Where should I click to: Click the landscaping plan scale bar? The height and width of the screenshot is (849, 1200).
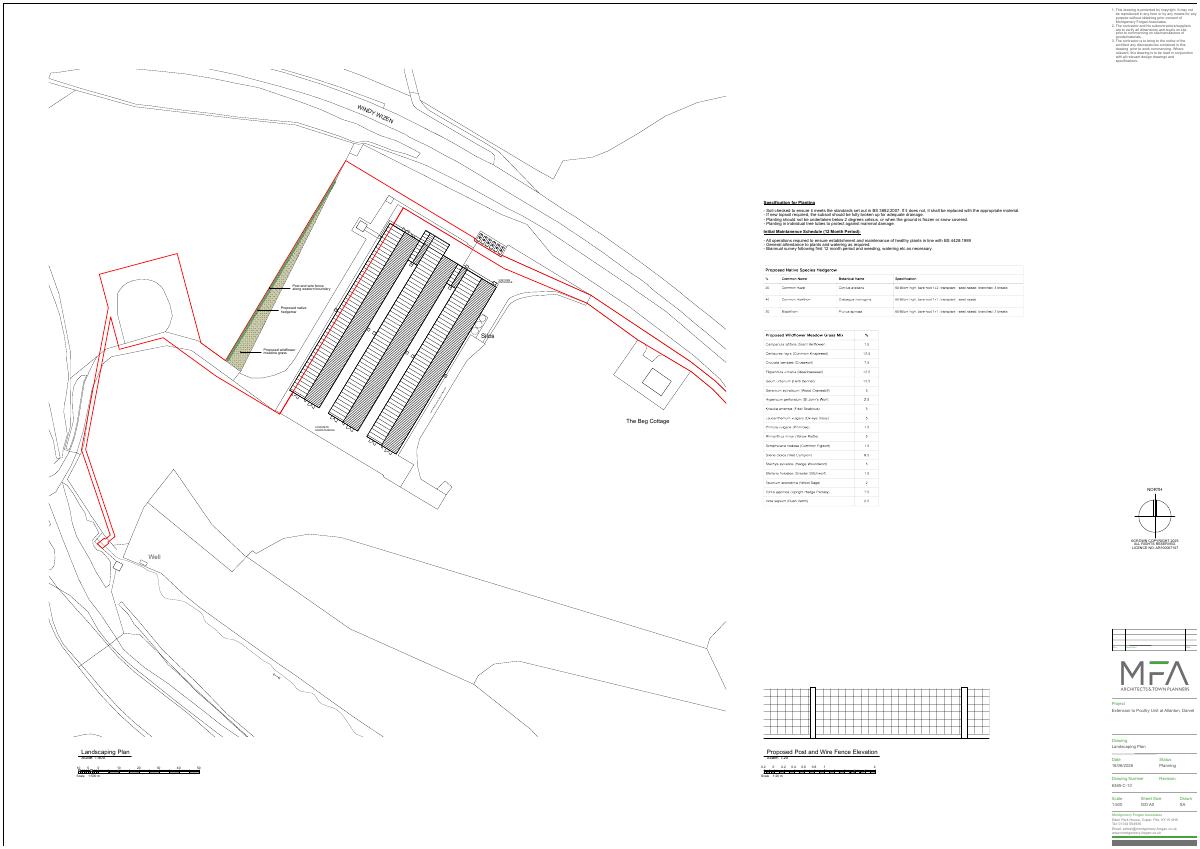140,769
